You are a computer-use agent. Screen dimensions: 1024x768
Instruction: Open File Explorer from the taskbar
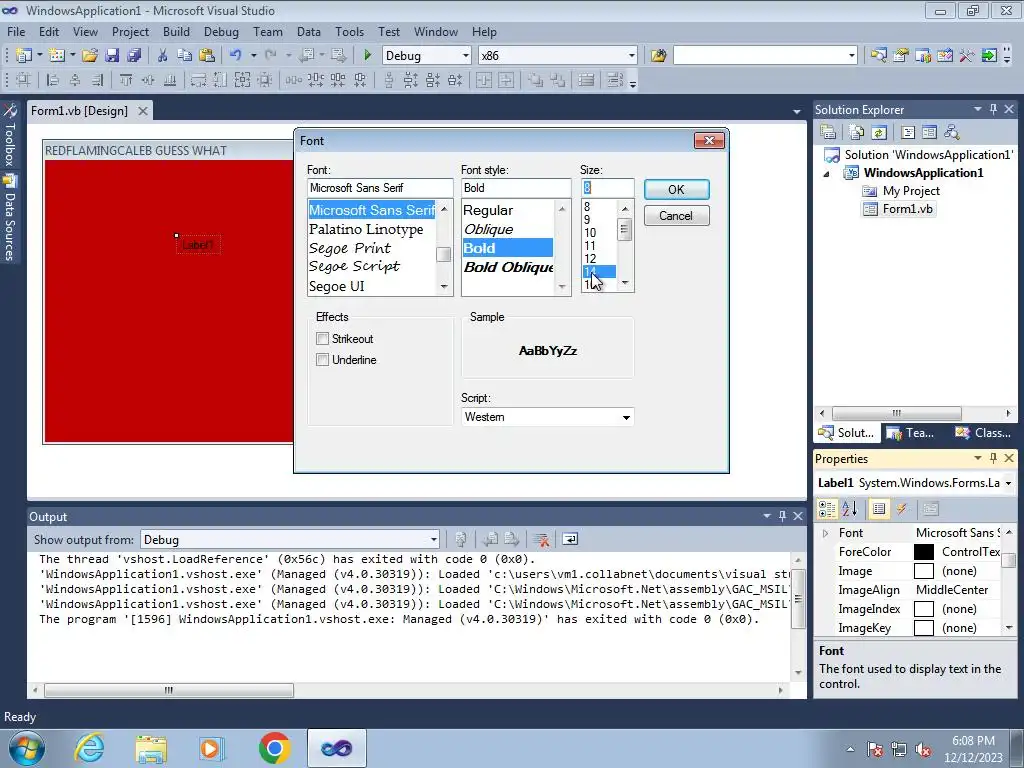point(151,748)
